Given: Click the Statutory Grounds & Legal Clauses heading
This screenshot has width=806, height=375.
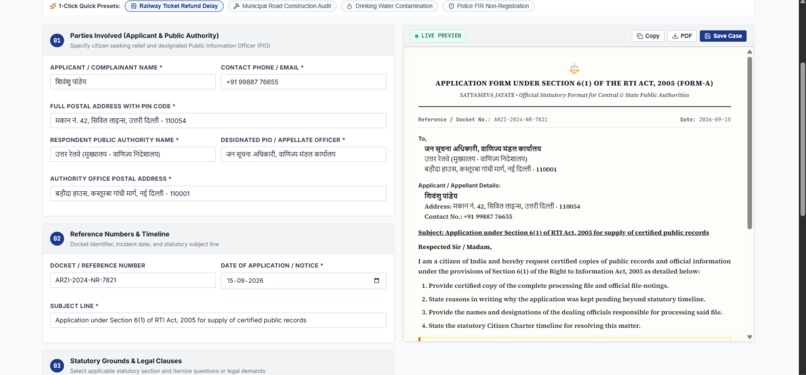Looking at the screenshot, I should [x=126, y=361].
